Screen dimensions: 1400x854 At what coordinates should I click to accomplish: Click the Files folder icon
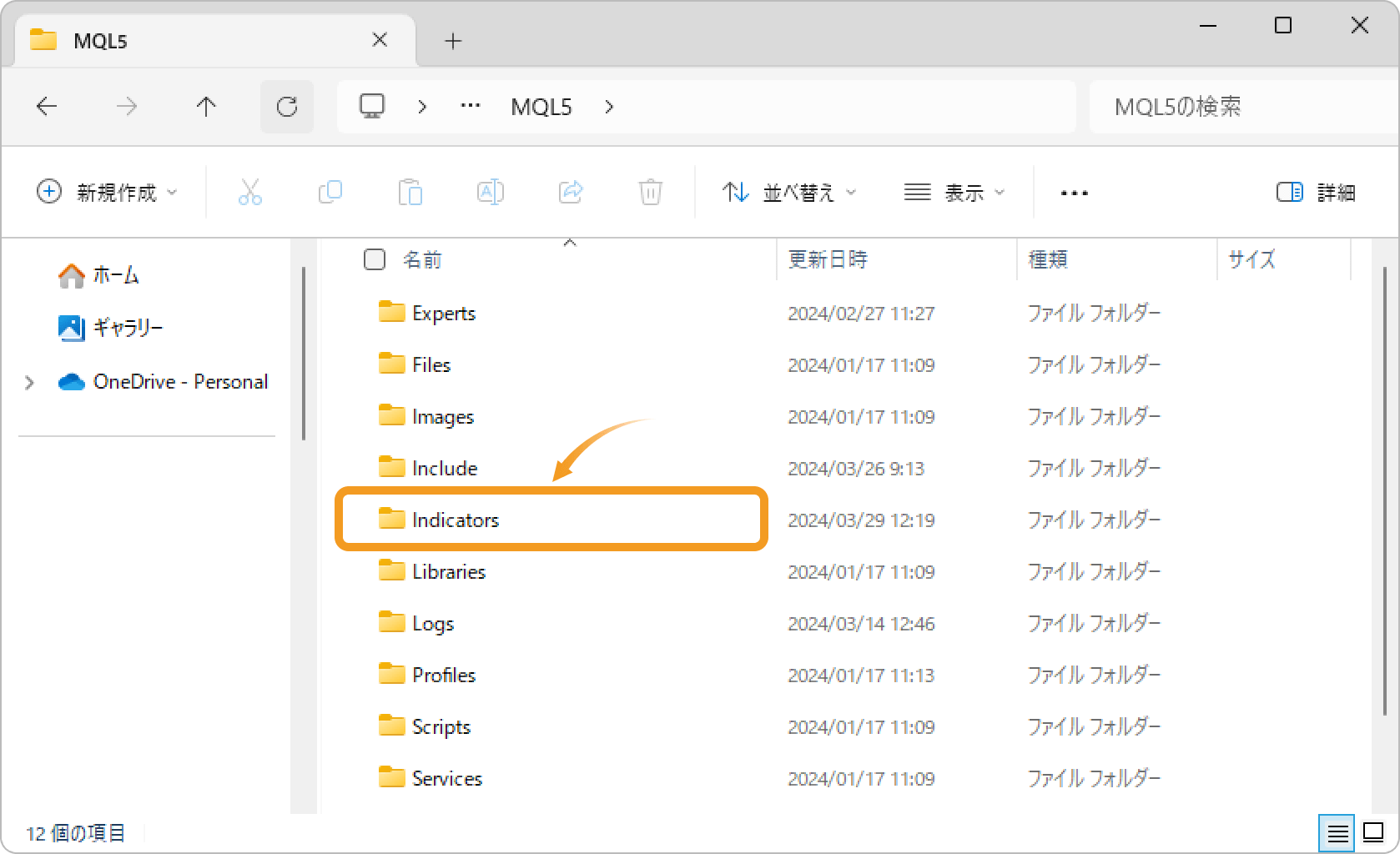(391, 364)
